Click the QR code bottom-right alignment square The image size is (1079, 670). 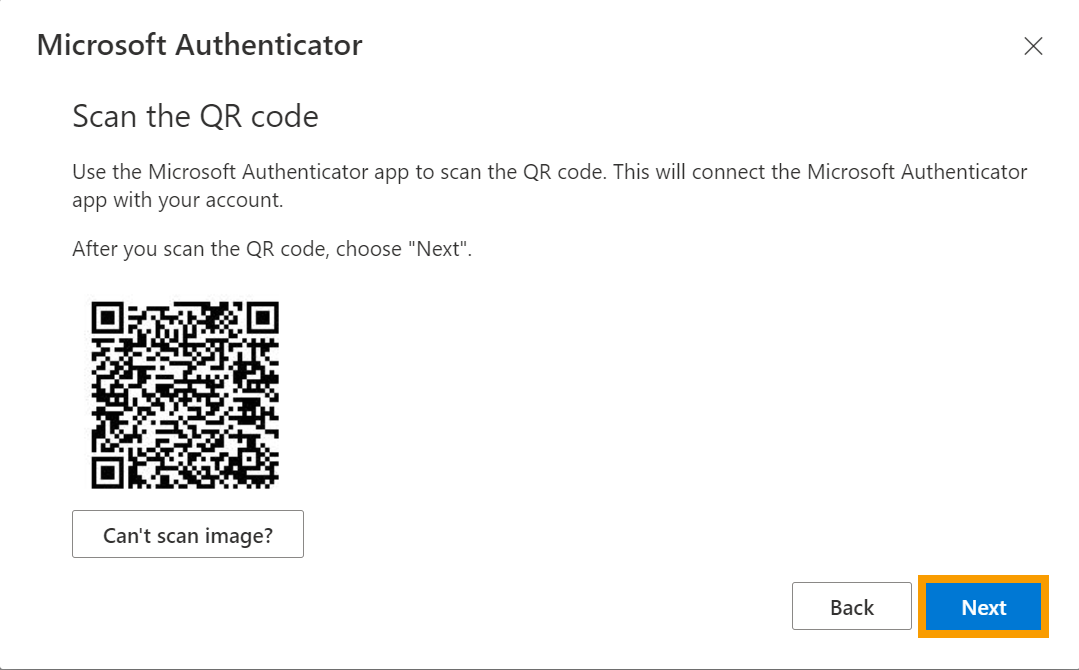click(248, 459)
